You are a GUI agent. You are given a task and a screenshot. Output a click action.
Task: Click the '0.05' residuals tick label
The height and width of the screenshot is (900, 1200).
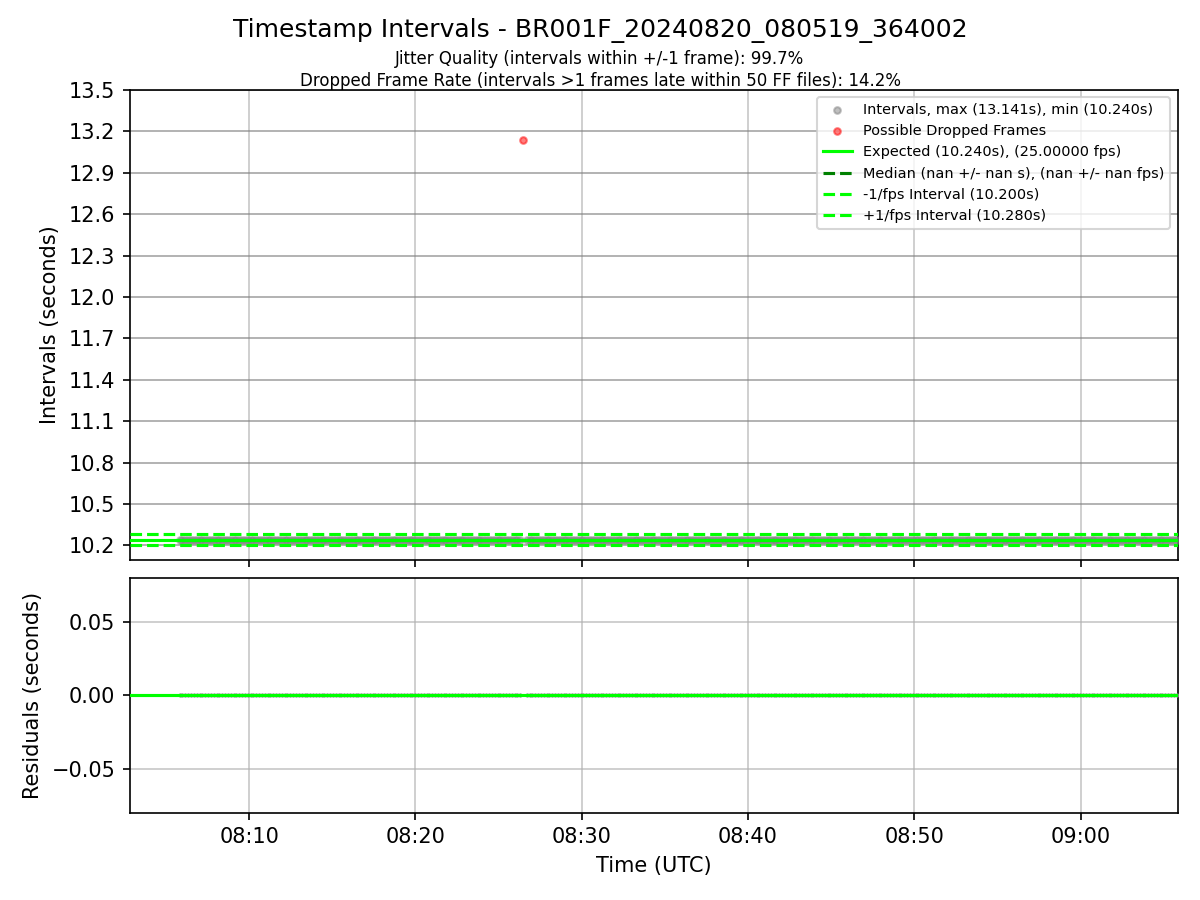coord(93,622)
